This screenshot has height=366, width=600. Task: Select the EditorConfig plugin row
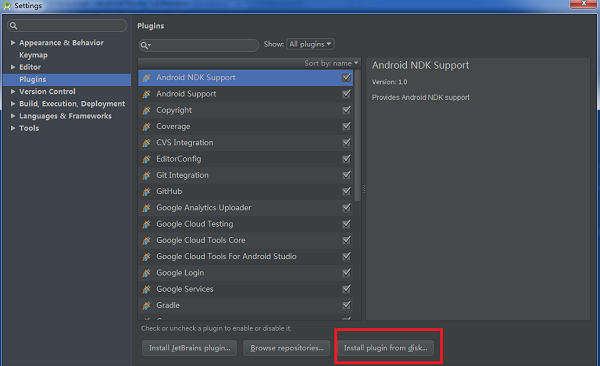tap(246, 158)
